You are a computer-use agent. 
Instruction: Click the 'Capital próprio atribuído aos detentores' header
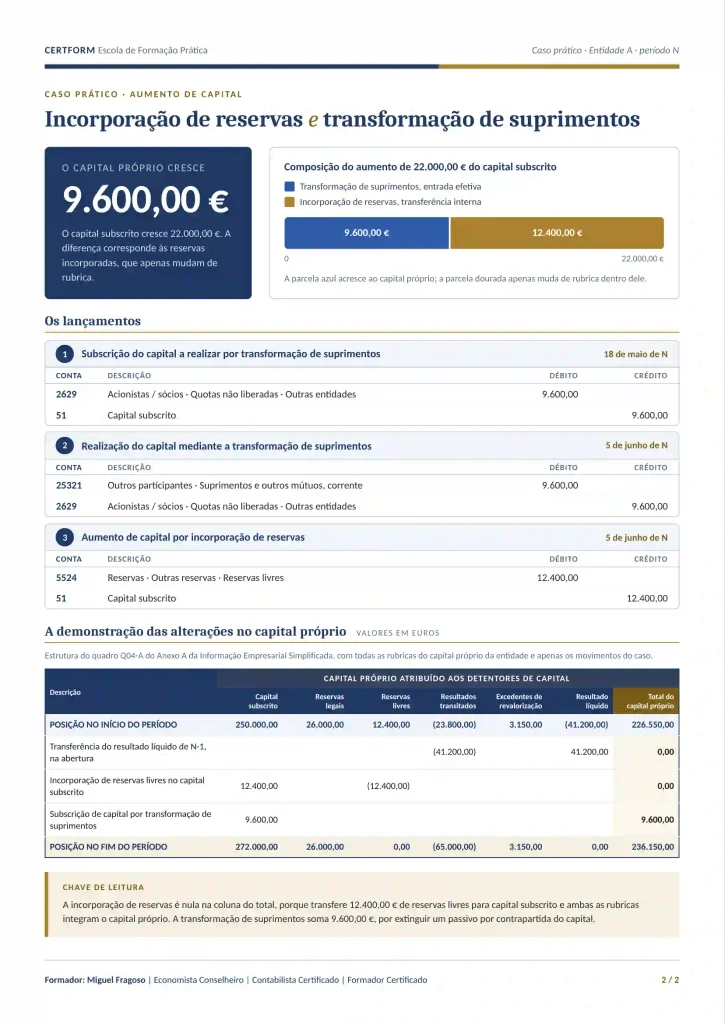tap(447, 679)
